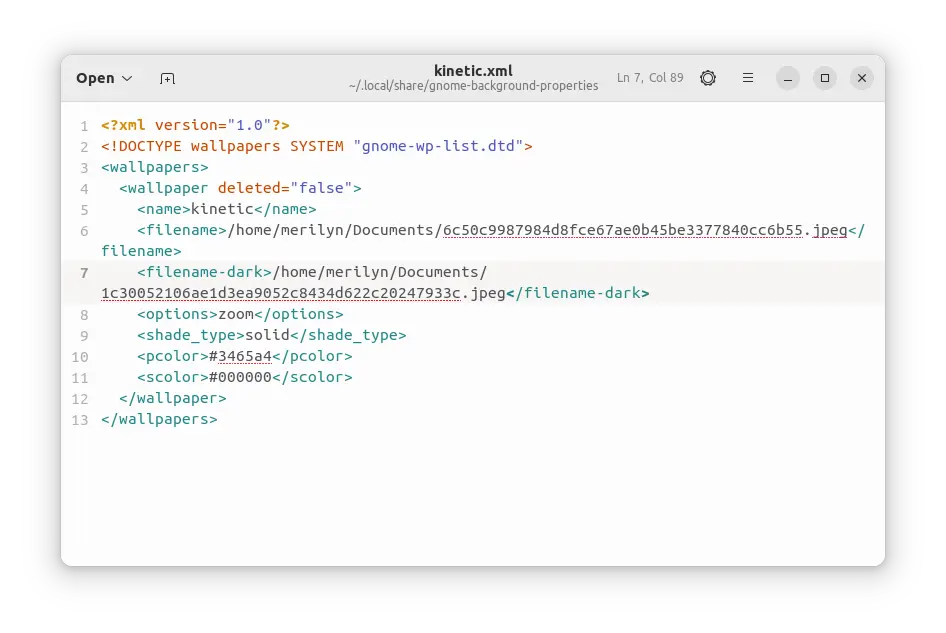Click the Ln 7, Col 89 position indicator
Screen dimensions: 946x633
click(650, 78)
